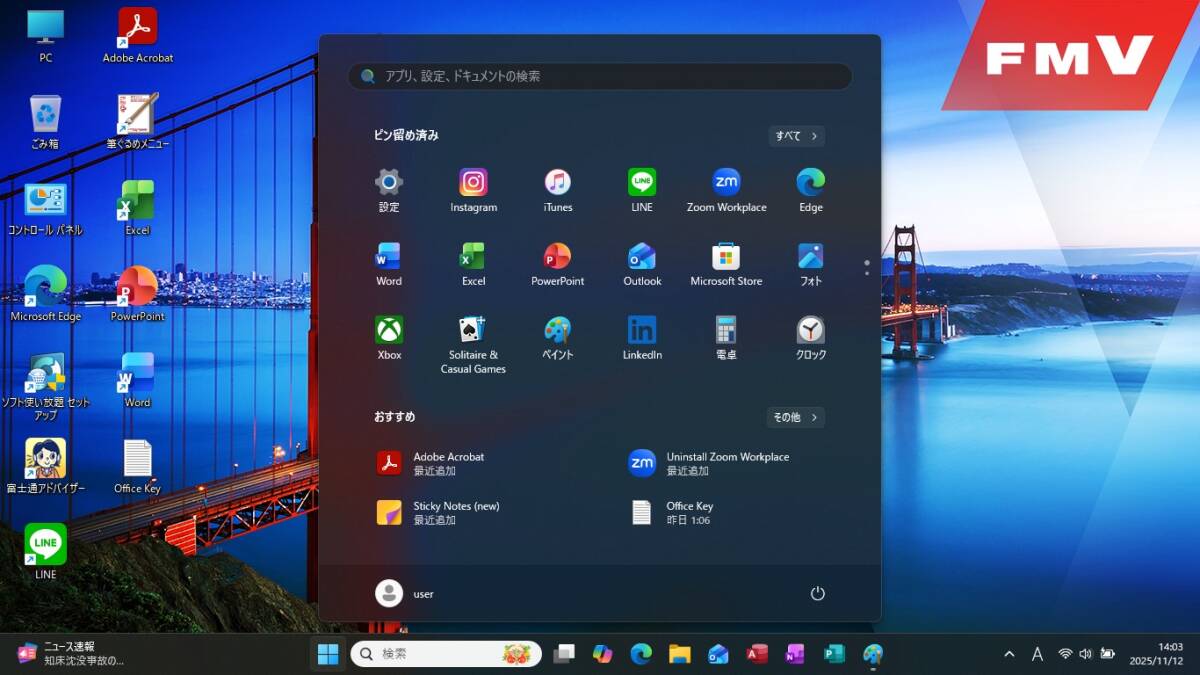Open the クロック (Clock) app
This screenshot has height=675, width=1200.
coord(811,338)
